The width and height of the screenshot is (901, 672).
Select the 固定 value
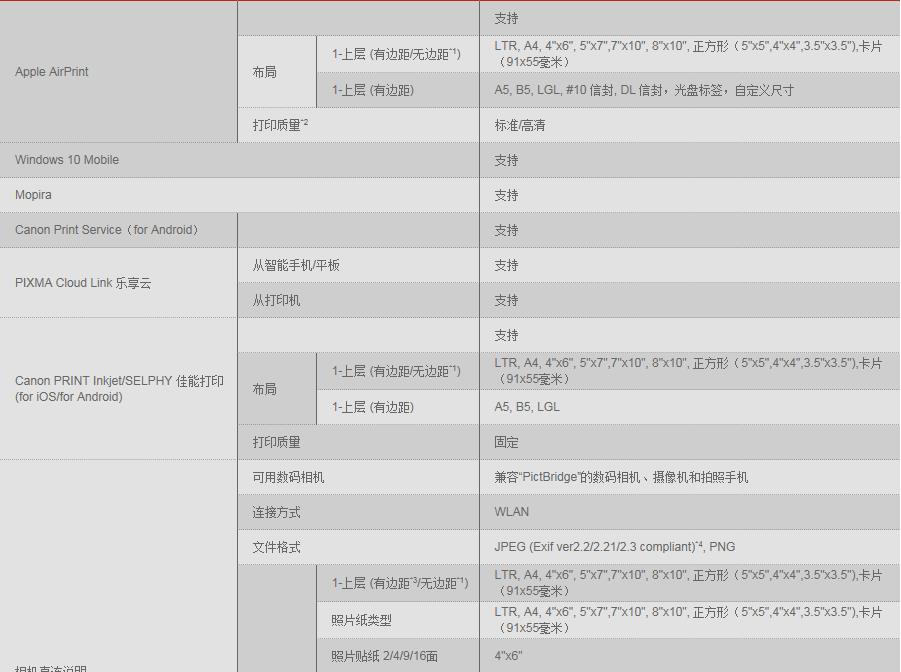(x=506, y=442)
